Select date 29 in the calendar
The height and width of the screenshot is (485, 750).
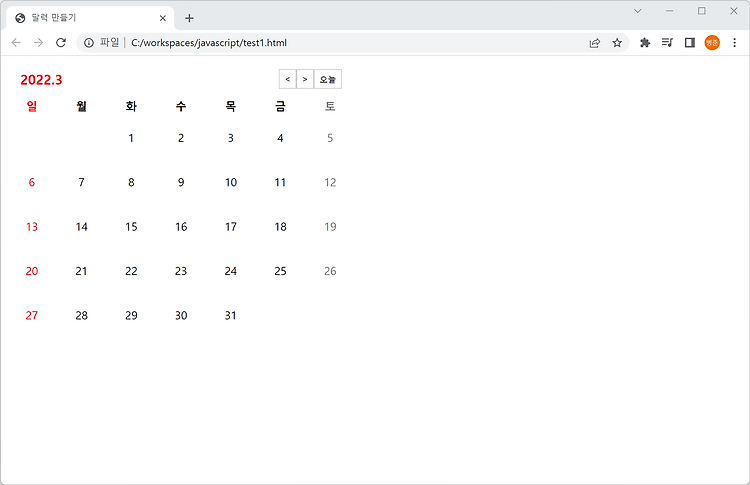pos(131,315)
